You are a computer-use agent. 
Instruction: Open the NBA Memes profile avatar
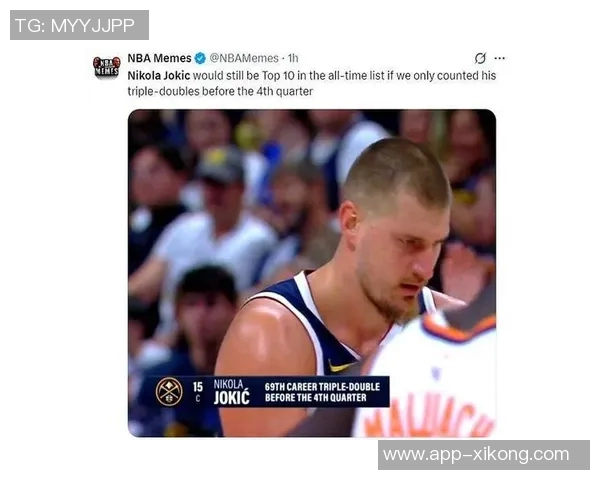point(106,67)
